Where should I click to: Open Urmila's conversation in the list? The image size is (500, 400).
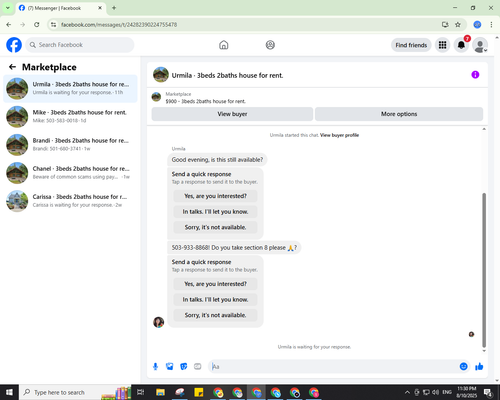70,89
